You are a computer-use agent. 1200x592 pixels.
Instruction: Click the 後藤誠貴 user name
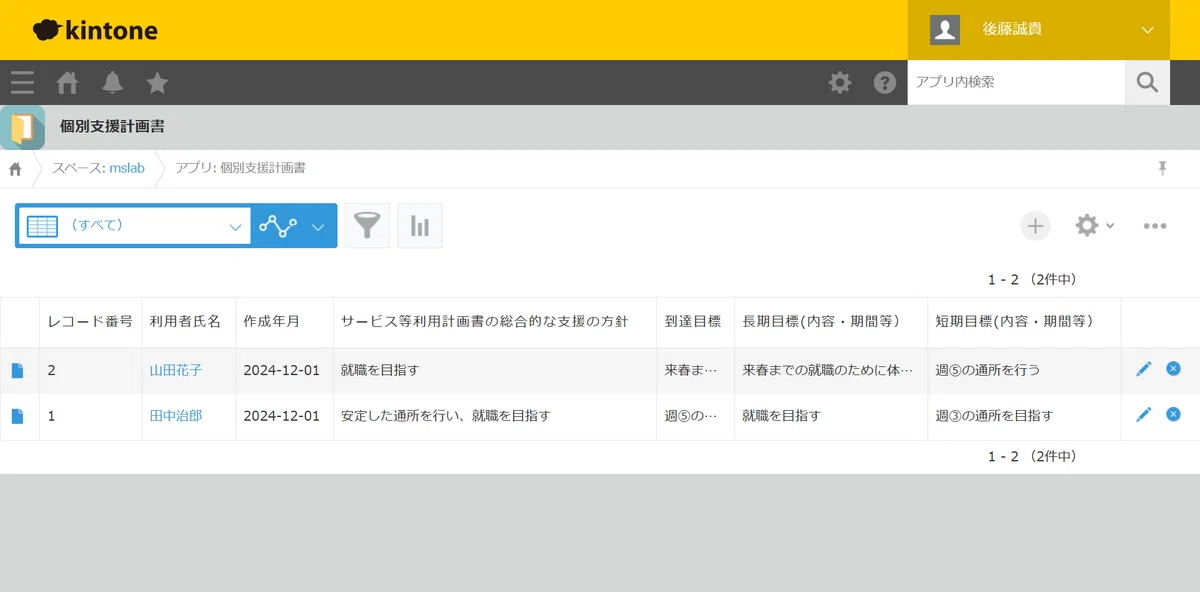tap(1012, 30)
